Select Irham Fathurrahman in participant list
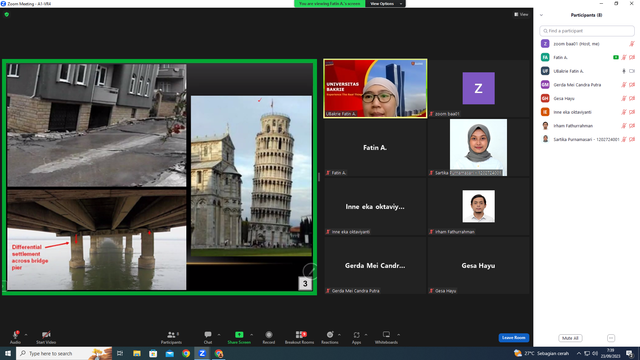 tap(587, 126)
